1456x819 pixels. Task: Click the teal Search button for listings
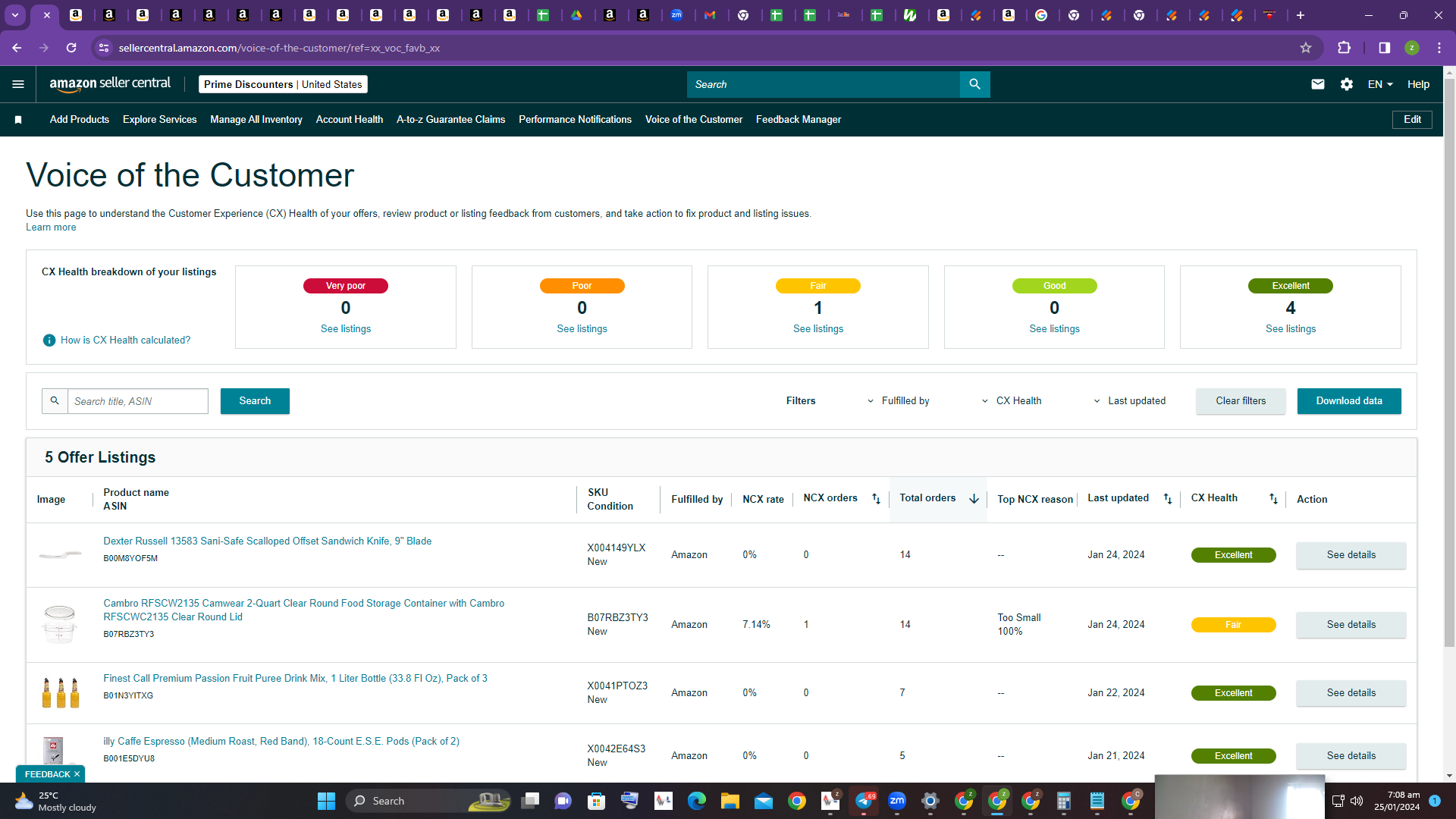(x=255, y=401)
